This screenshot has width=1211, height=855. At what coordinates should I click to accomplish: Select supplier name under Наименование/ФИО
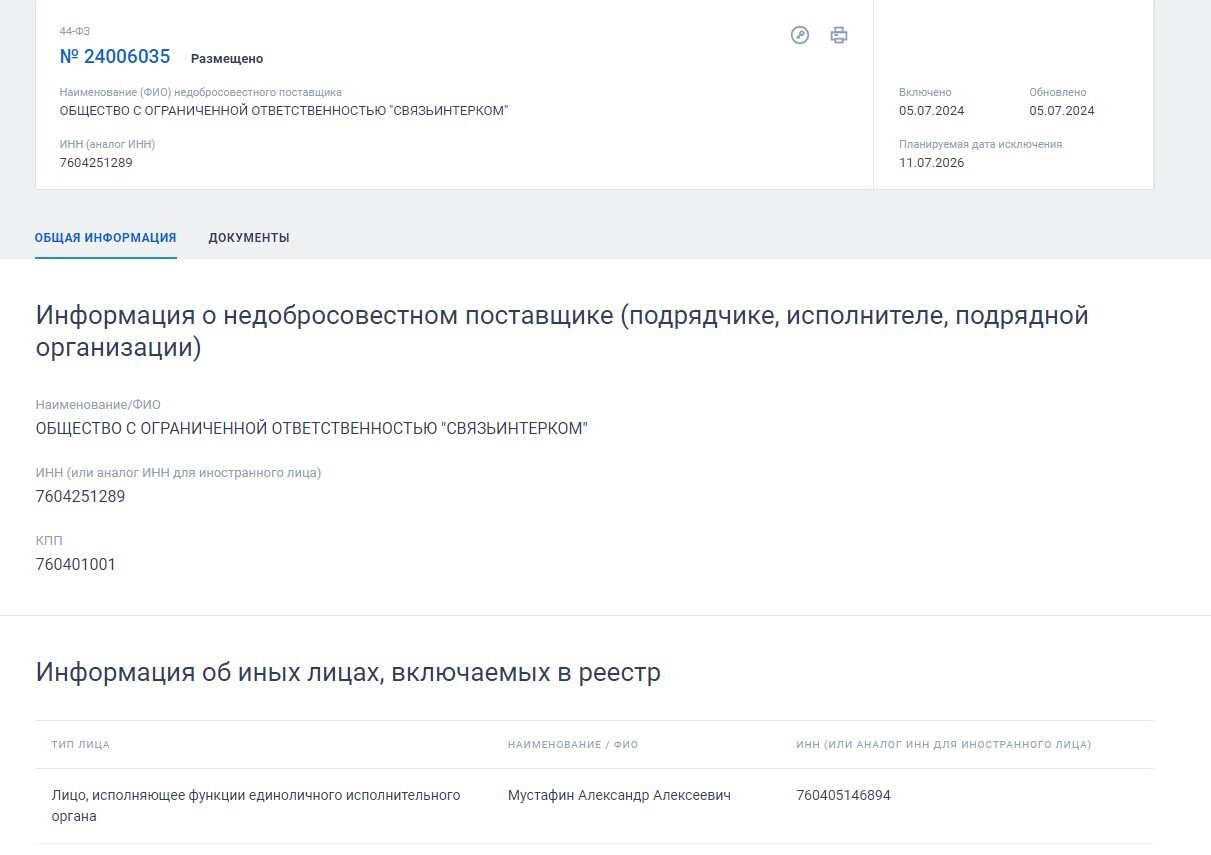pyautogui.click(x=312, y=429)
